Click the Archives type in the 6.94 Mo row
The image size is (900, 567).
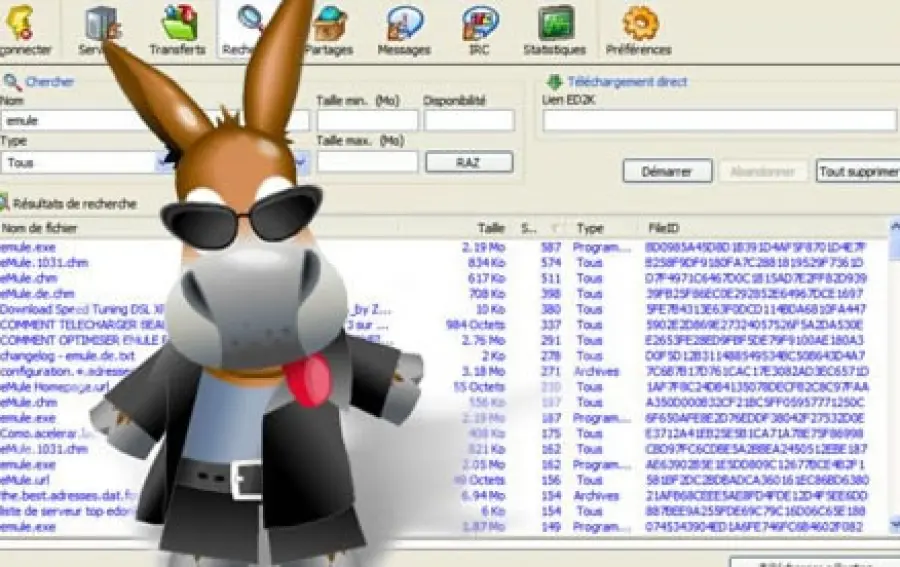(596, 495)
